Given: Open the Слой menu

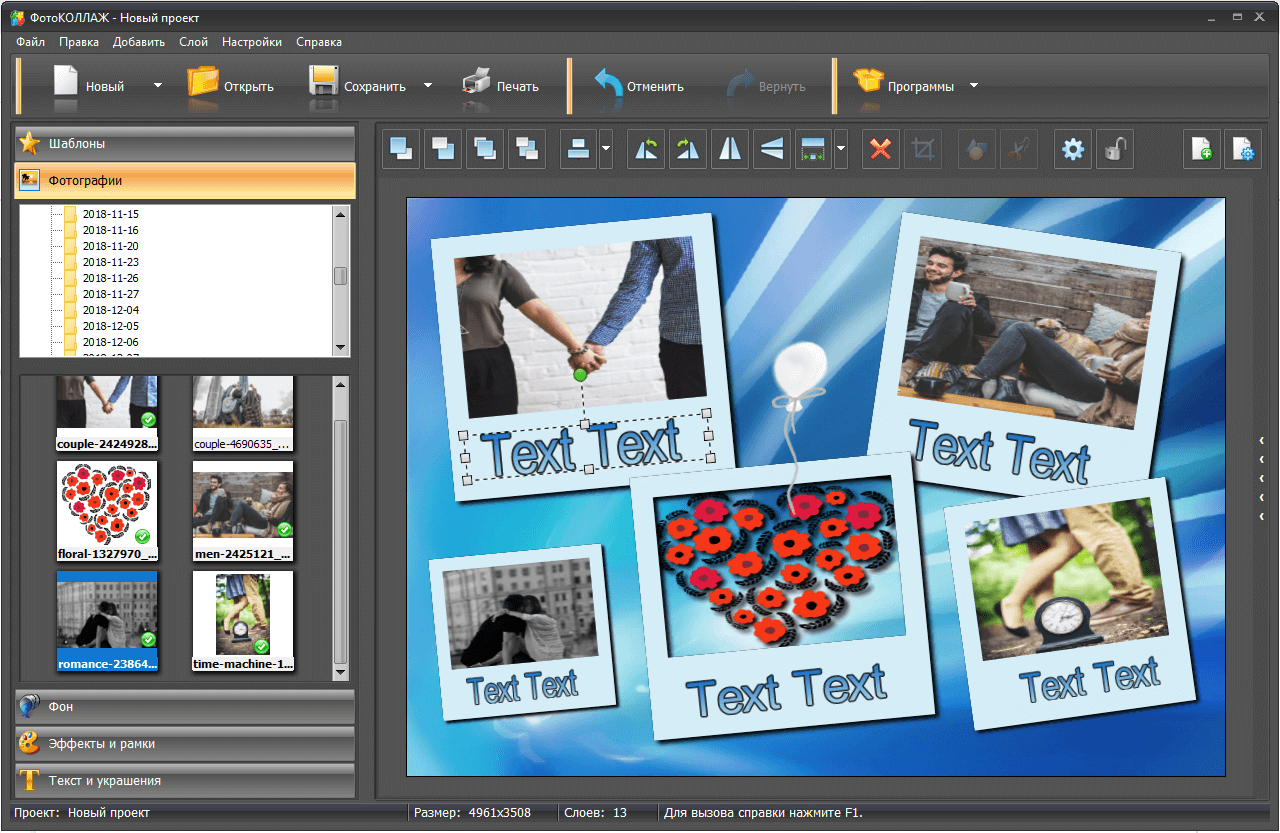Looking at the screenshot, I should 193,42.
